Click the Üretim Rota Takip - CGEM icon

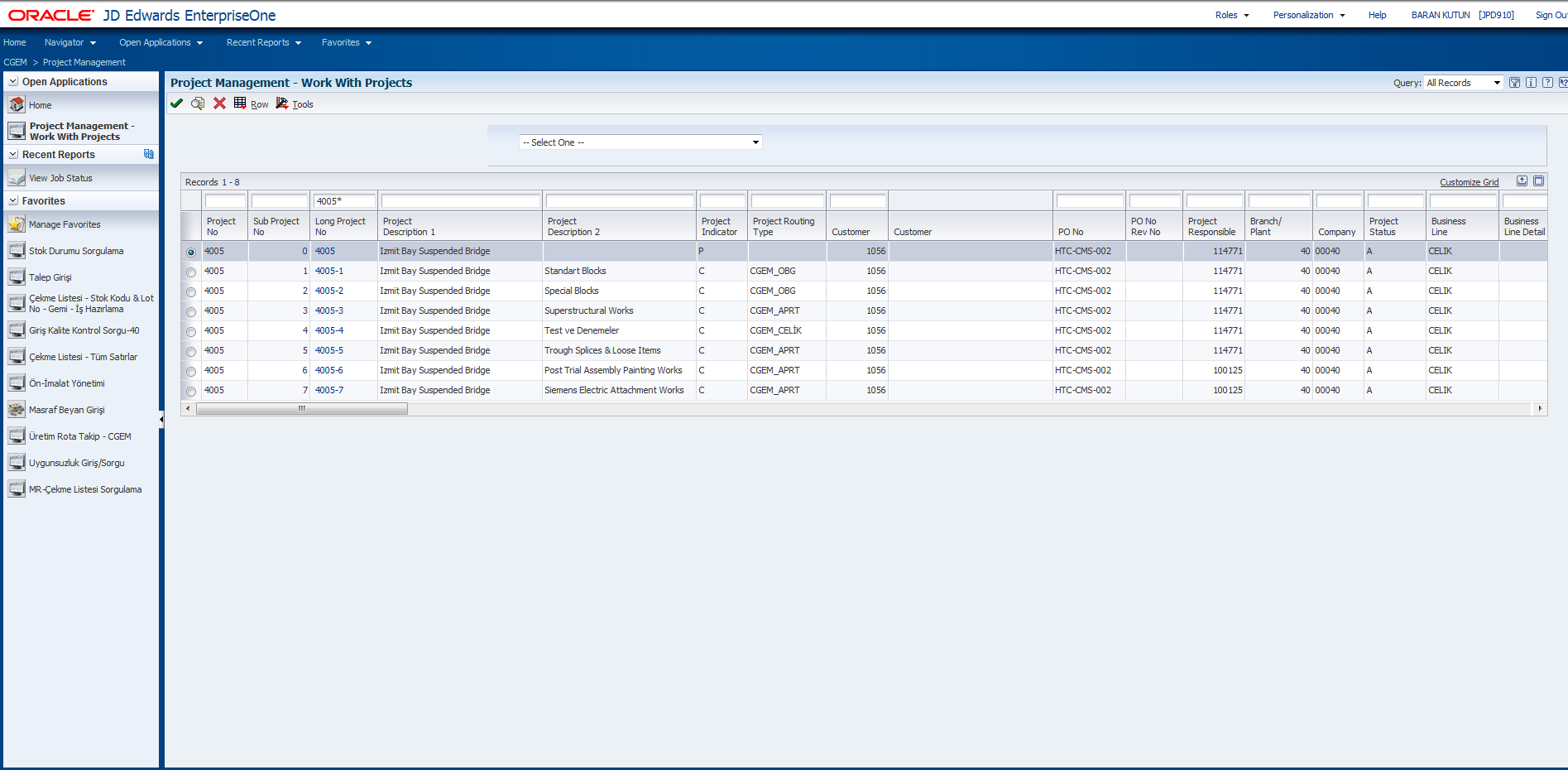coord(17,436)
